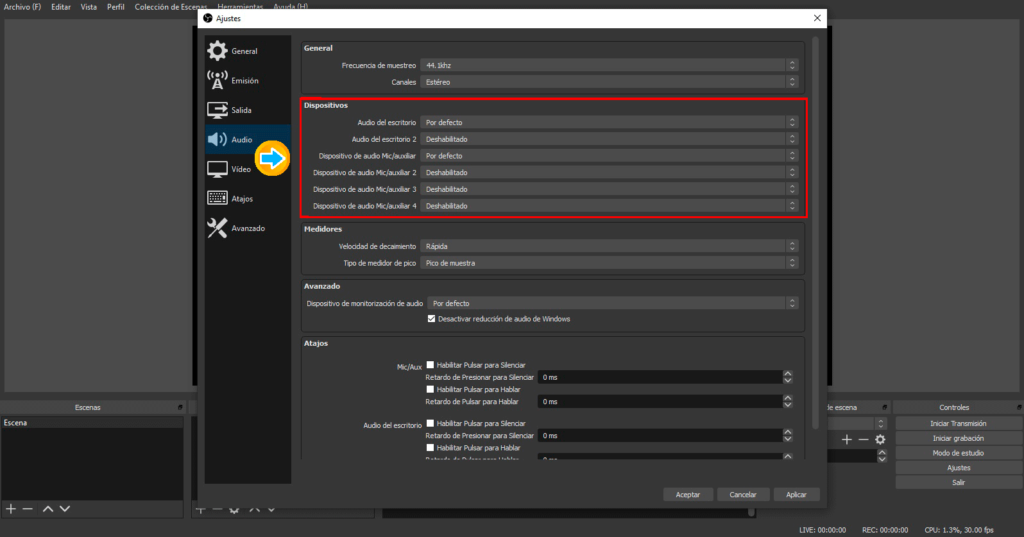Screen dimensions: 1024x537
Task: Open the Salida output settings icon
Action: tap(217, 110)
